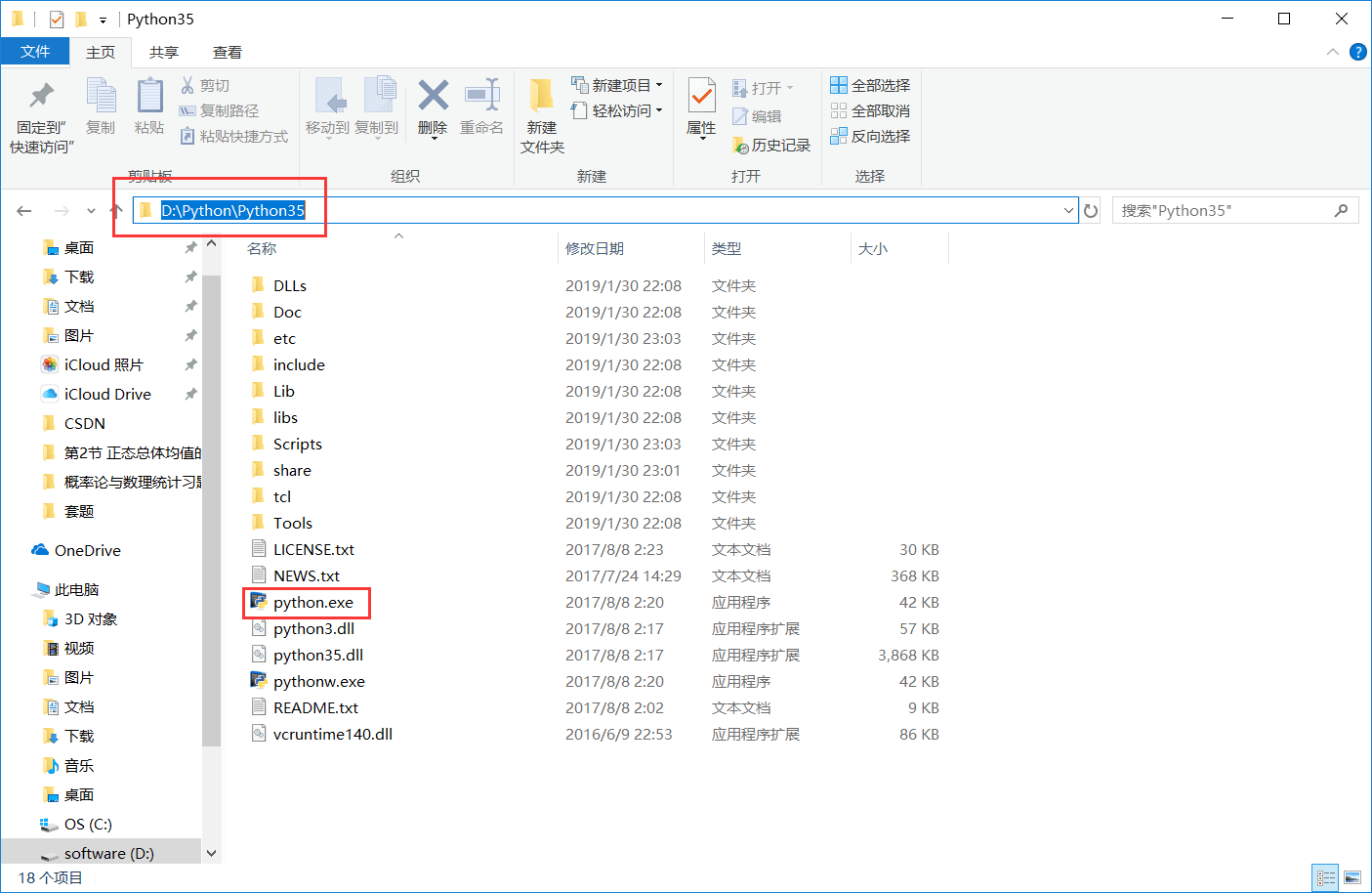Select LICENSE.txt file
The width and height of the screenshot is (1372, 893).
(x=313, y=549)
